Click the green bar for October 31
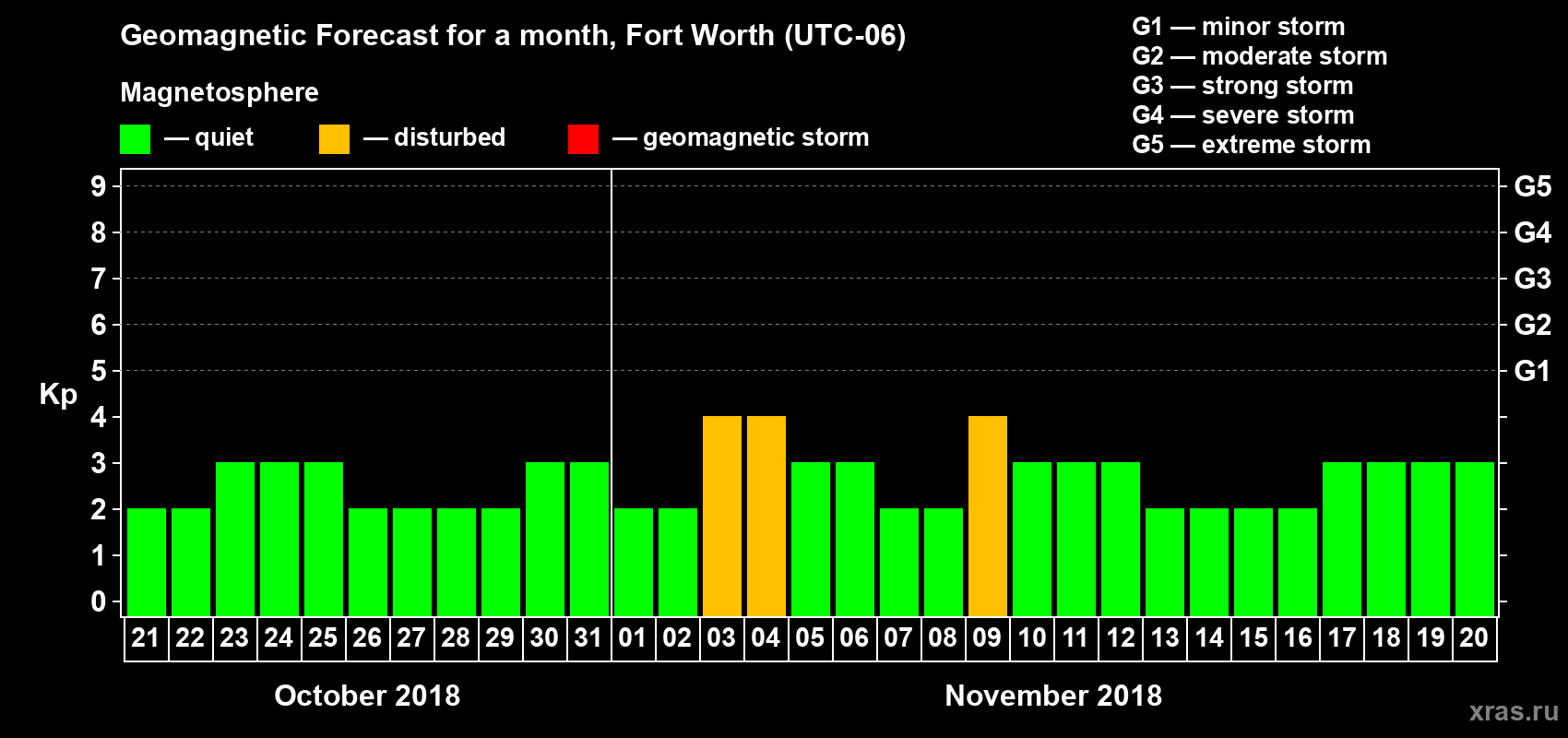 (589, 539)
